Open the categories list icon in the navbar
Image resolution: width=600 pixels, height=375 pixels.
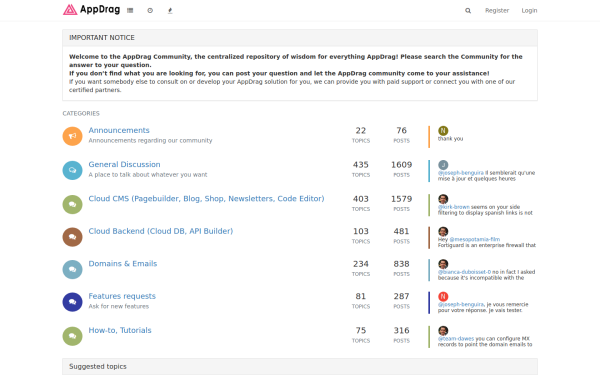(x=130, y=10)
